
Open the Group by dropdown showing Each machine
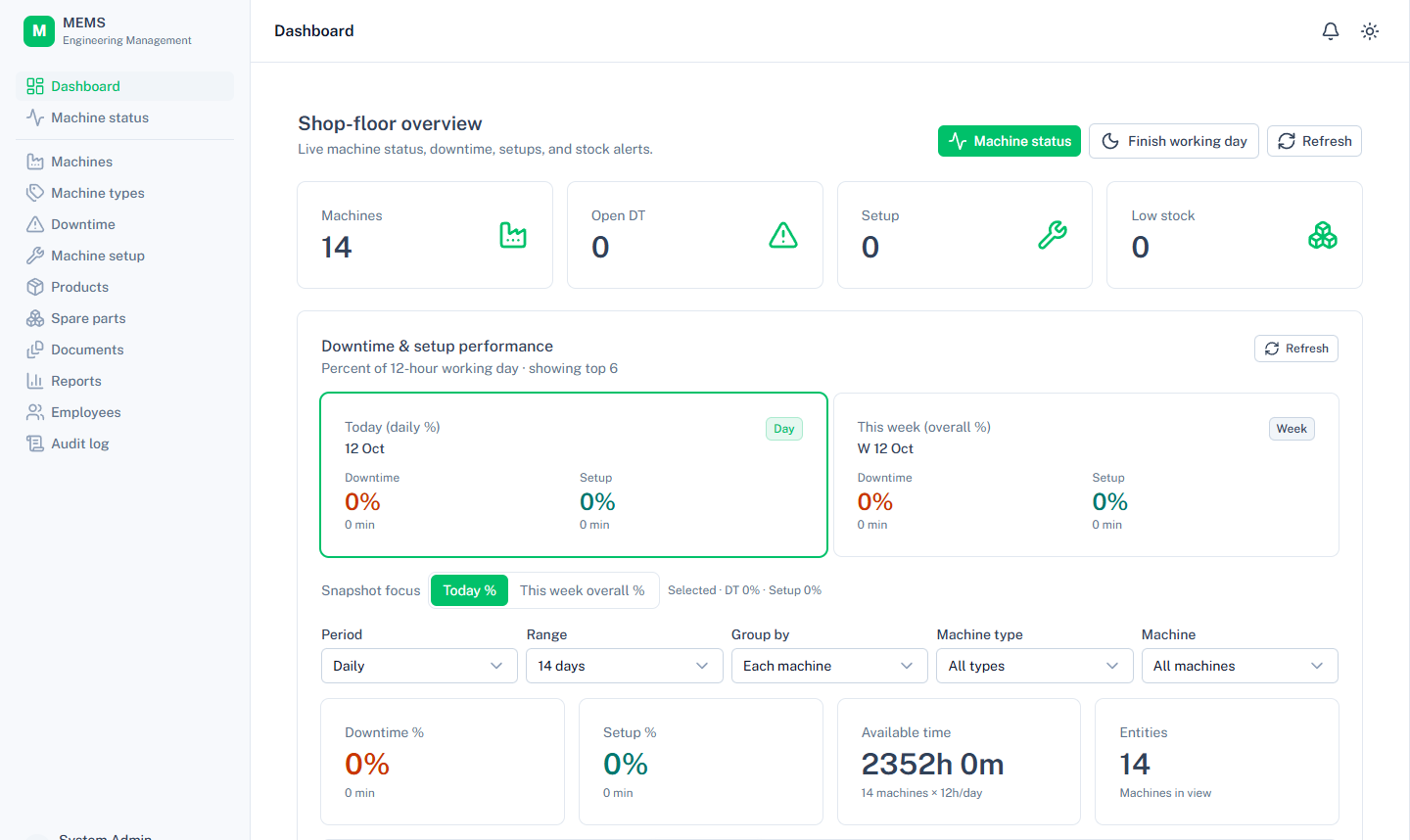(x=829, y=666)
